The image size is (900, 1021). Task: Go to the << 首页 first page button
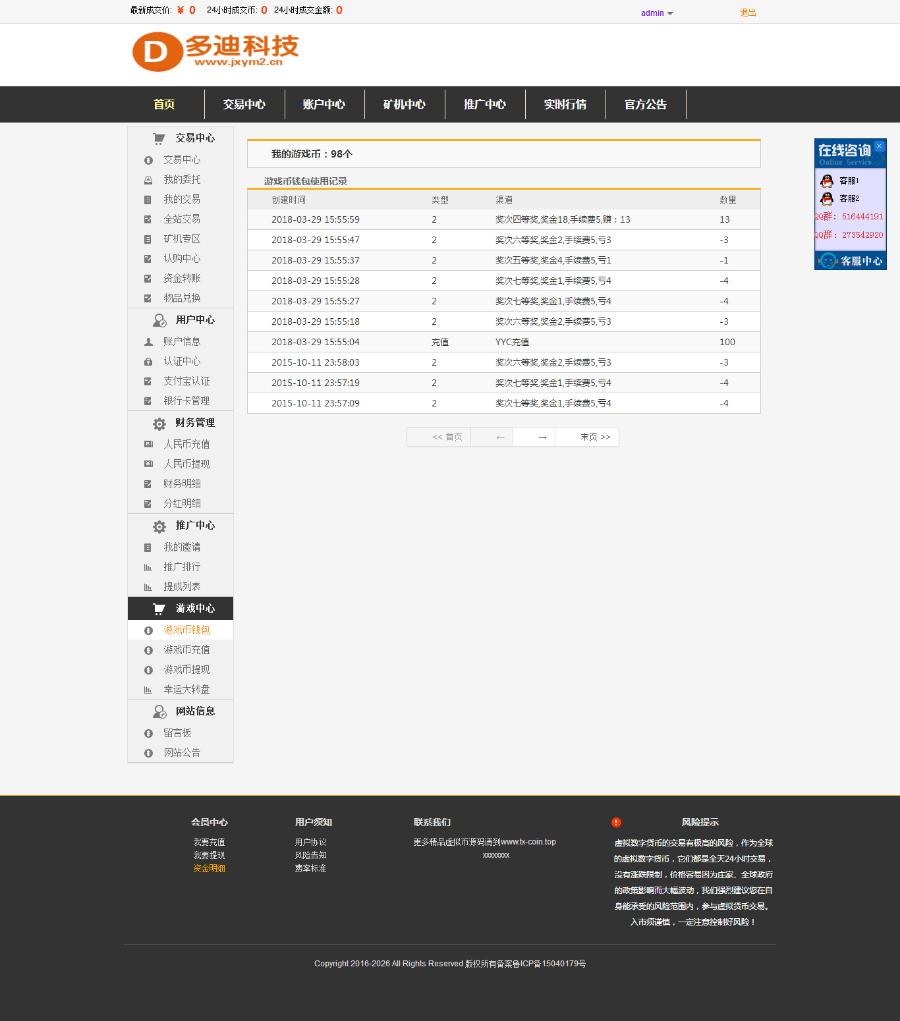(439, 437)
